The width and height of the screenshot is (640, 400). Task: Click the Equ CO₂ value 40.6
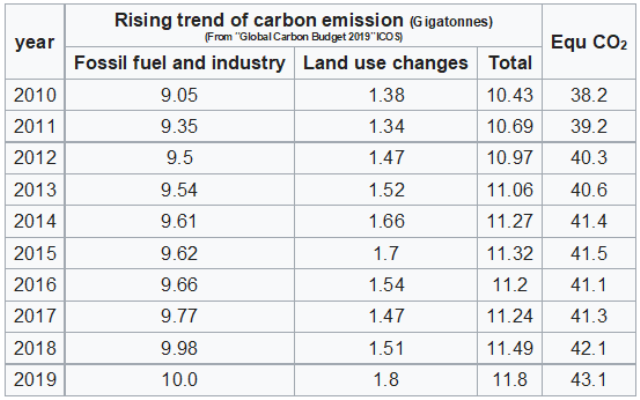589,191
